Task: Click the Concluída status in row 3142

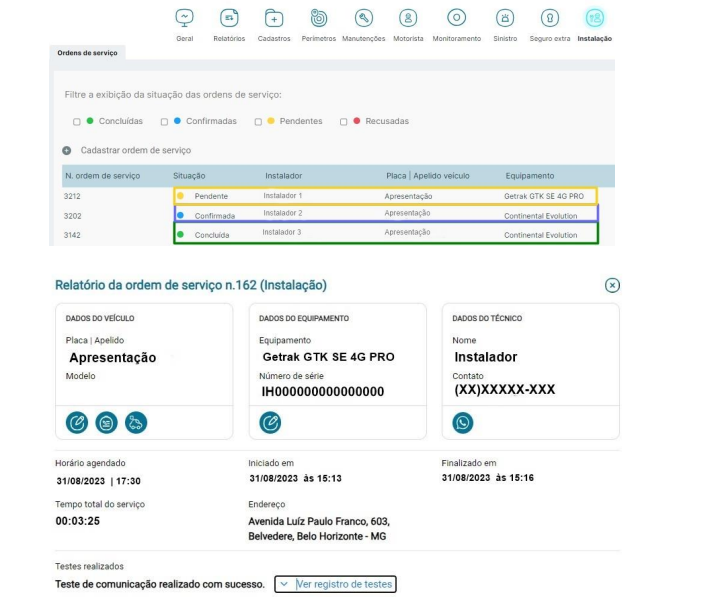Action: tap(212, 235)
